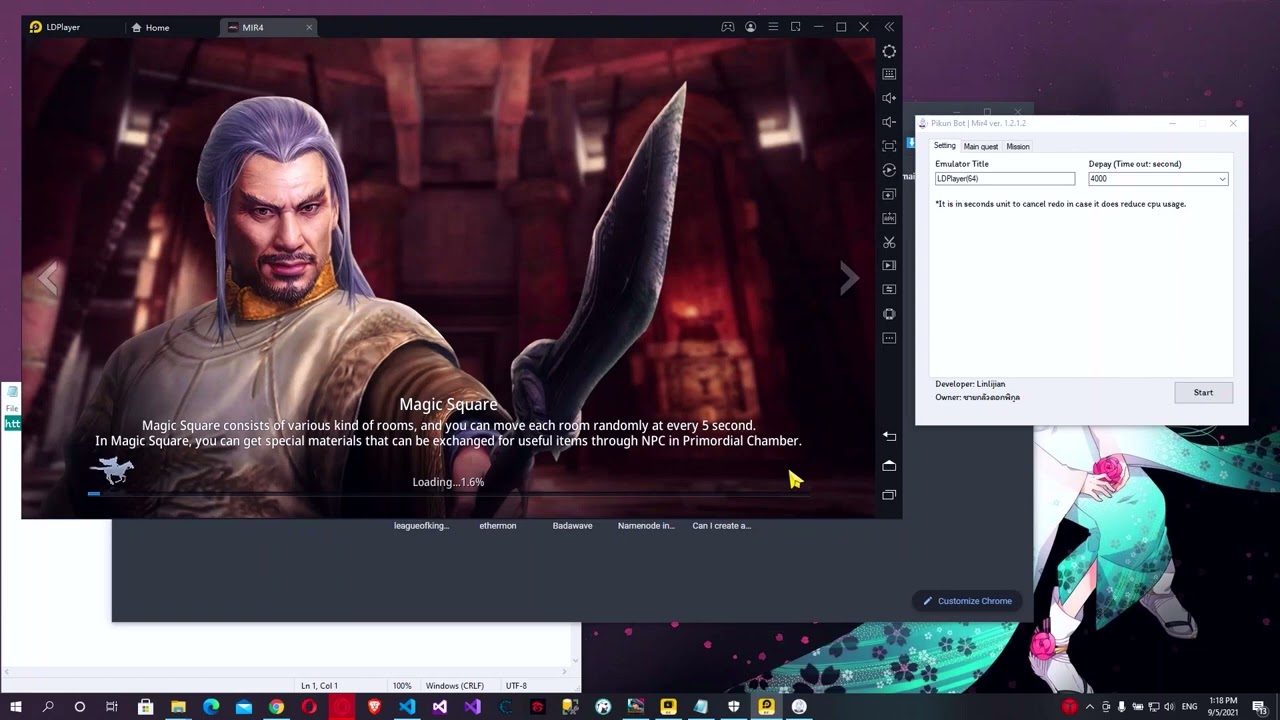Collapse the LDPlayer sidebar with double-arrow
This screenshot has height=720, width=1280.
point(889,27)
